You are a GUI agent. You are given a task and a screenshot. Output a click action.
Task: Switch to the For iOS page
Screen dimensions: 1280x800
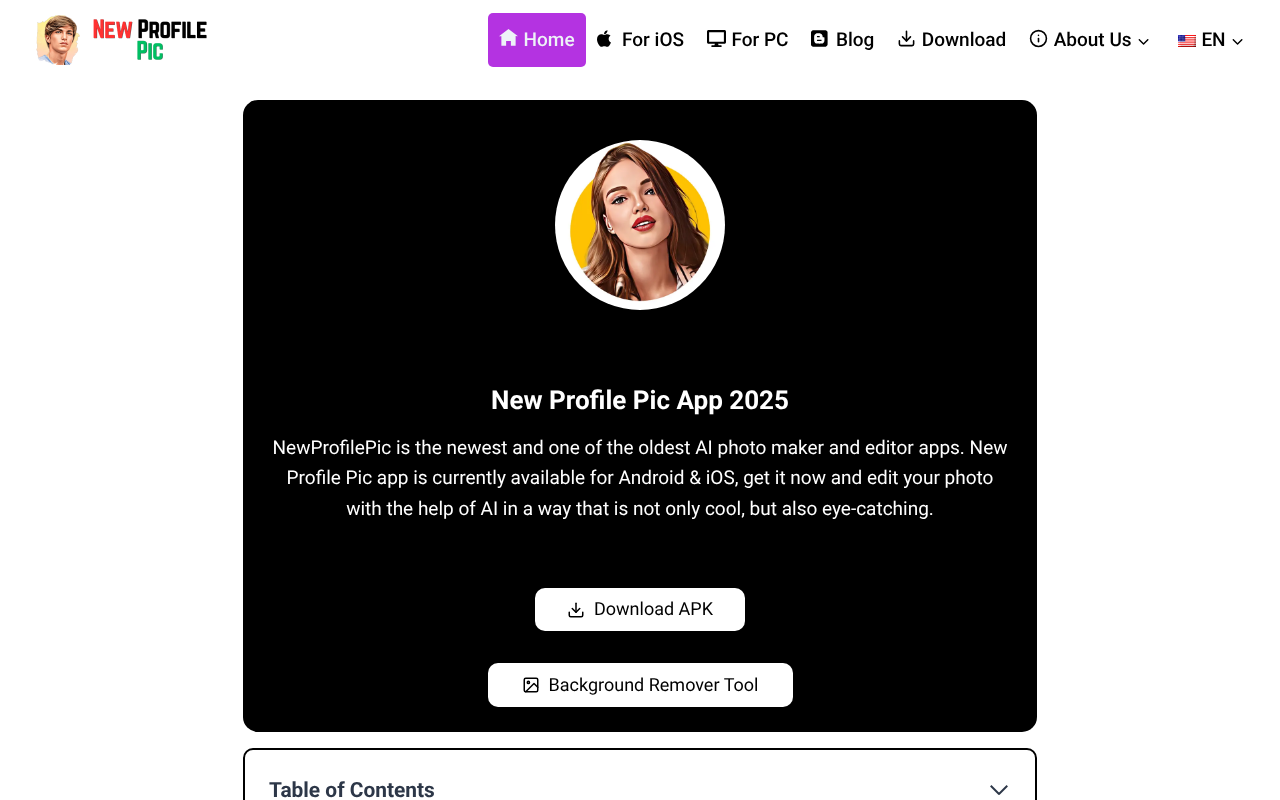click(640, 39)
